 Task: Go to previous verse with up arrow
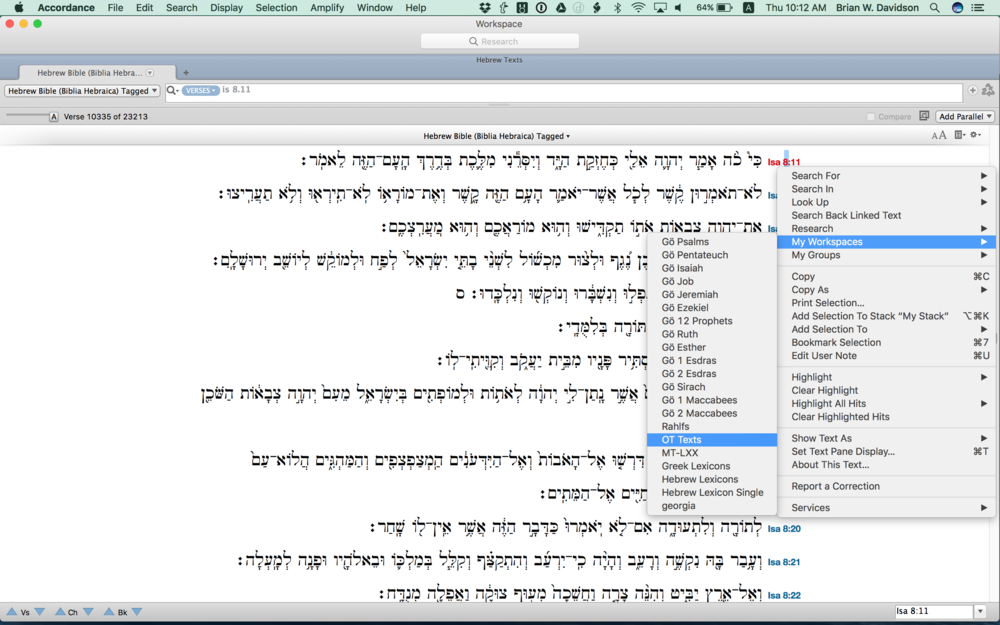[x=11, y=612]
